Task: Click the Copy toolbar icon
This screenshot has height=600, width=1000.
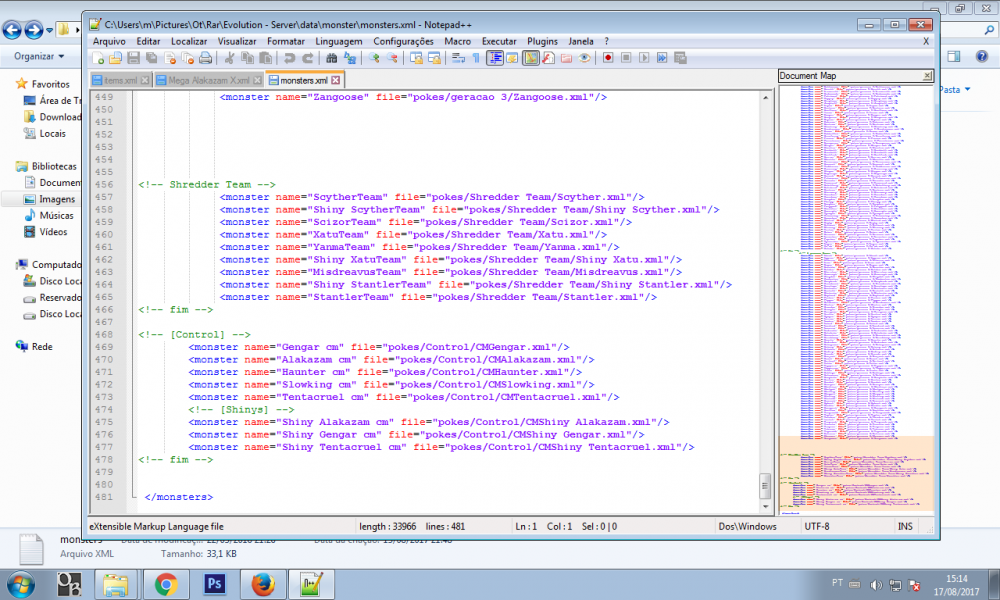Action: click(x=247, y=58)
